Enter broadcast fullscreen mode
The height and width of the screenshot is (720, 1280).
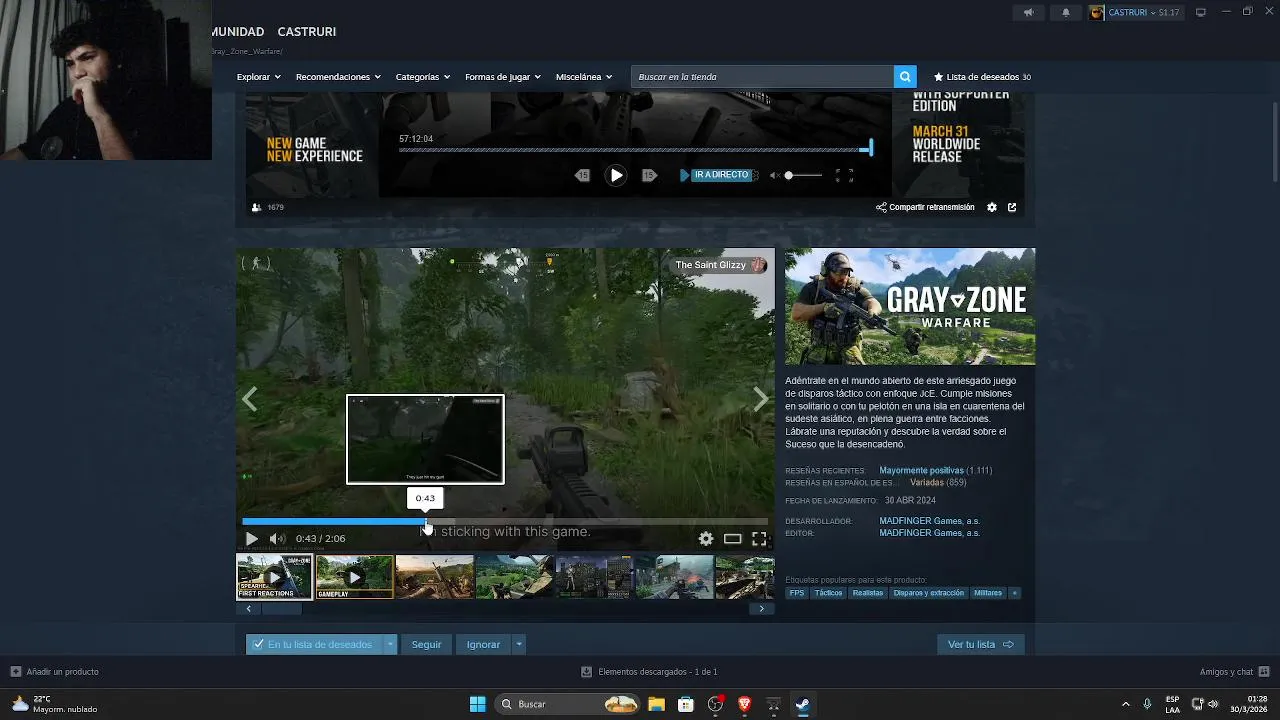click(x=844, y=175)
